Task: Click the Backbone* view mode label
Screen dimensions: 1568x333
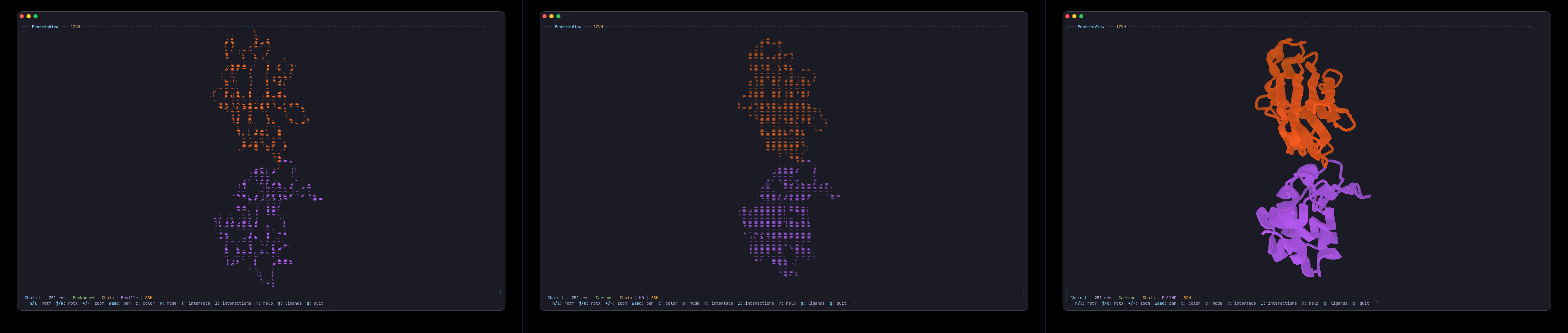Action: click(83, 298)
